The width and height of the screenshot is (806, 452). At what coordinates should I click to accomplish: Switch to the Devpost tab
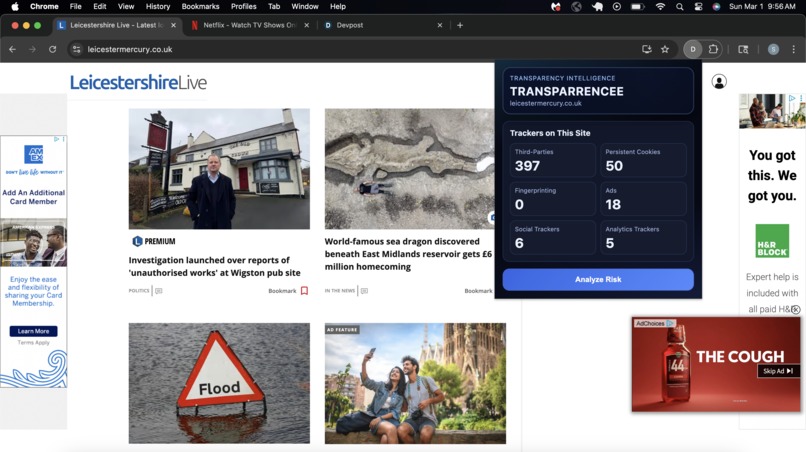383,25
